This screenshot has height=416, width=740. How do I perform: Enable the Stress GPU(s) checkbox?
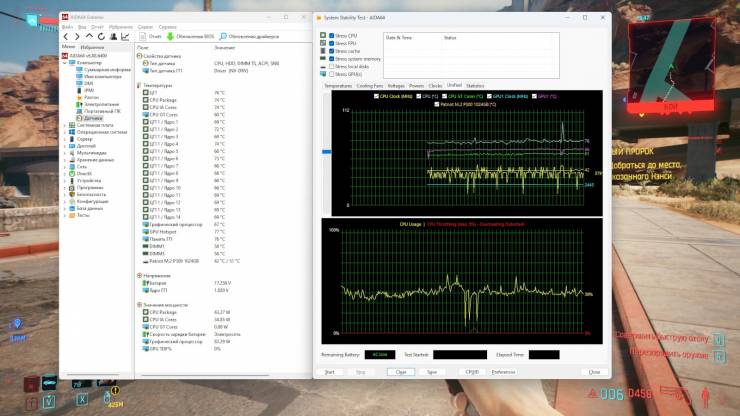(332, 74)
